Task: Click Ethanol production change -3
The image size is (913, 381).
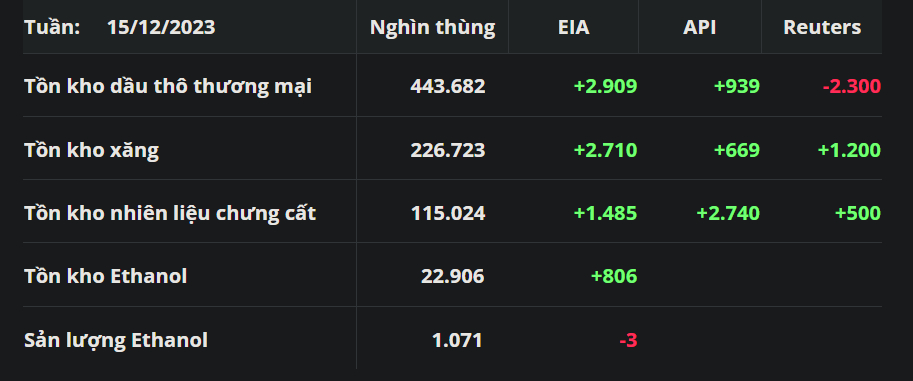Action: point(628,340)
